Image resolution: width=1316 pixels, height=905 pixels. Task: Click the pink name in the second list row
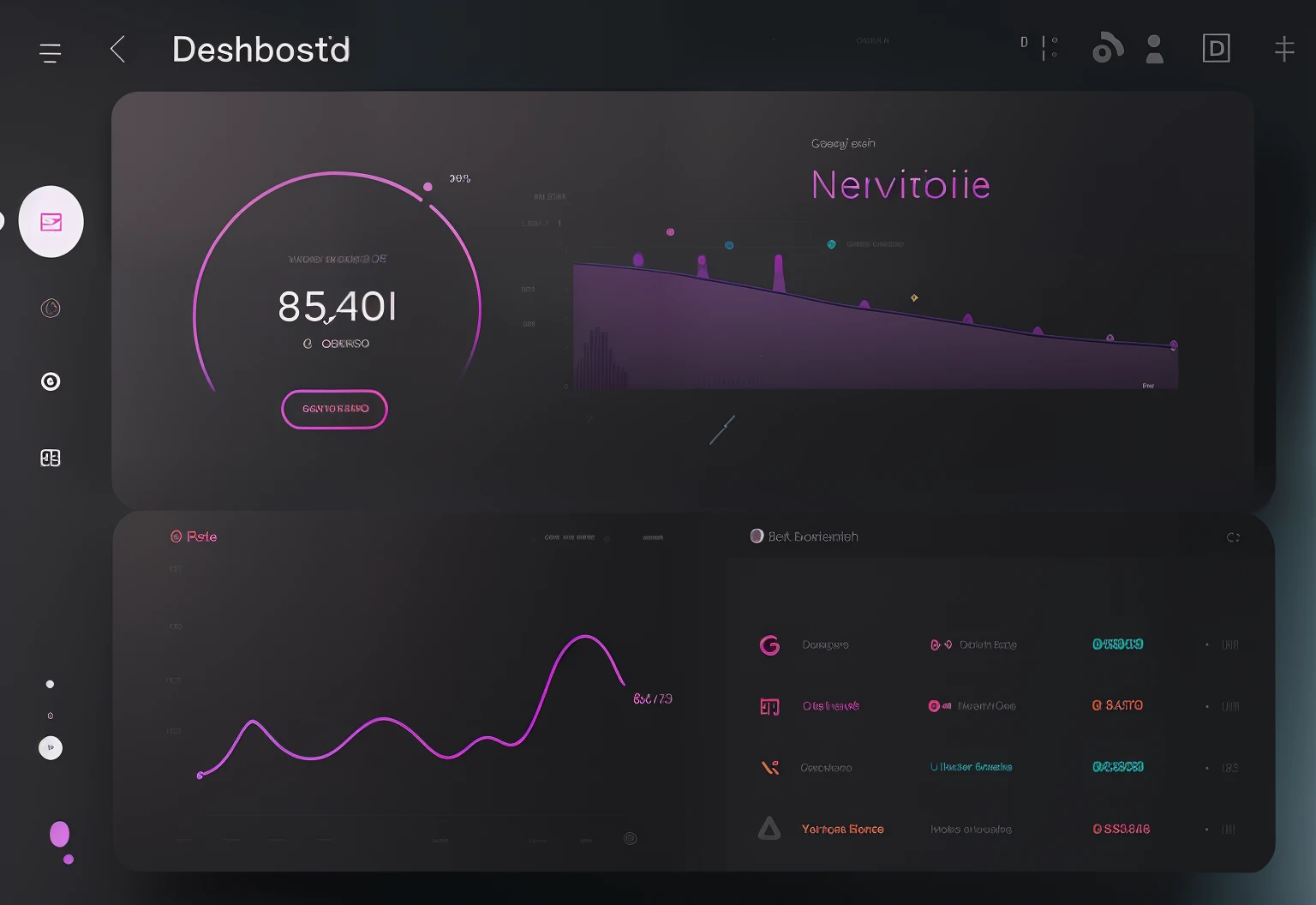830,706
